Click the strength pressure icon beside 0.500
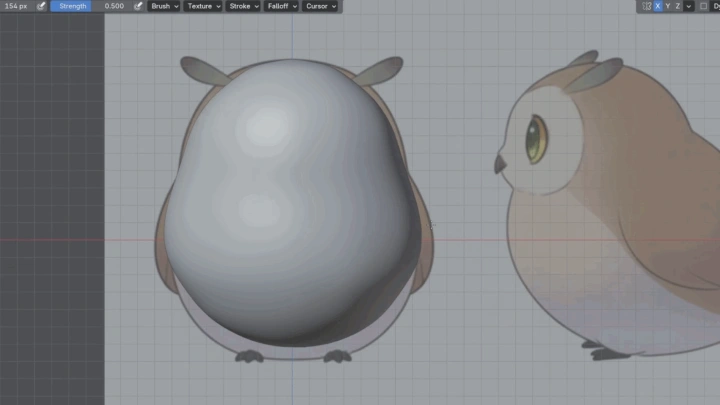Image resolution: width=720 pixels, height=405 pixels. coord(138,6)
